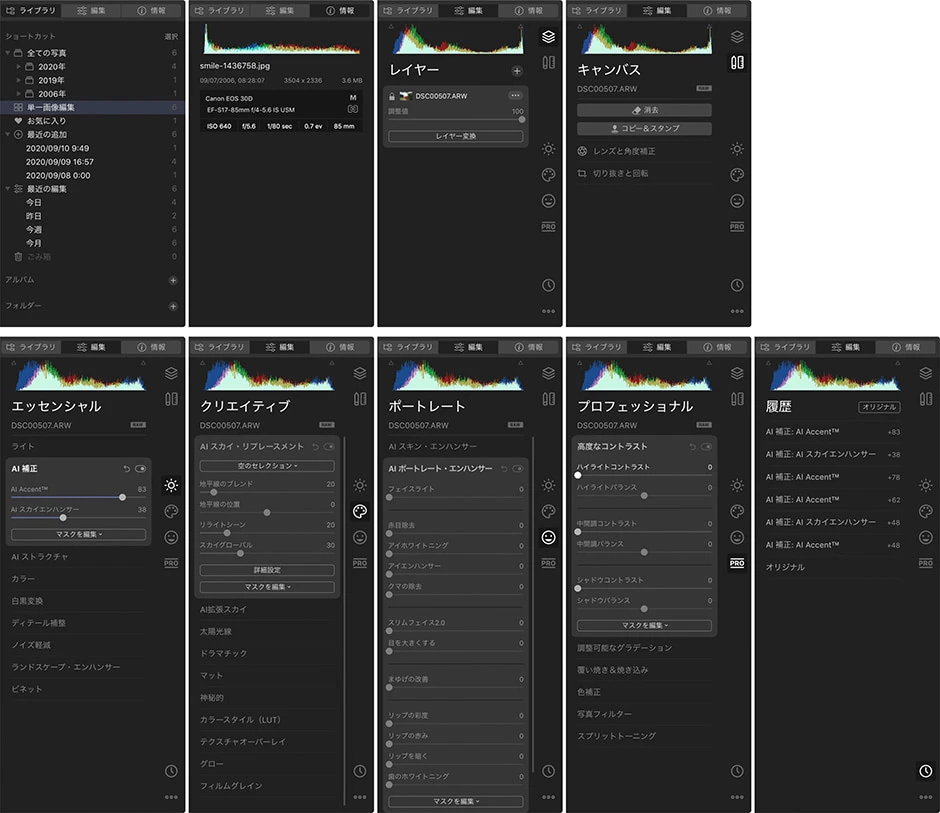This screenshot has width=940, height=813.
Task: Open layers icon in the レイヤー panel sidebar
Action: tap(548, 37)
